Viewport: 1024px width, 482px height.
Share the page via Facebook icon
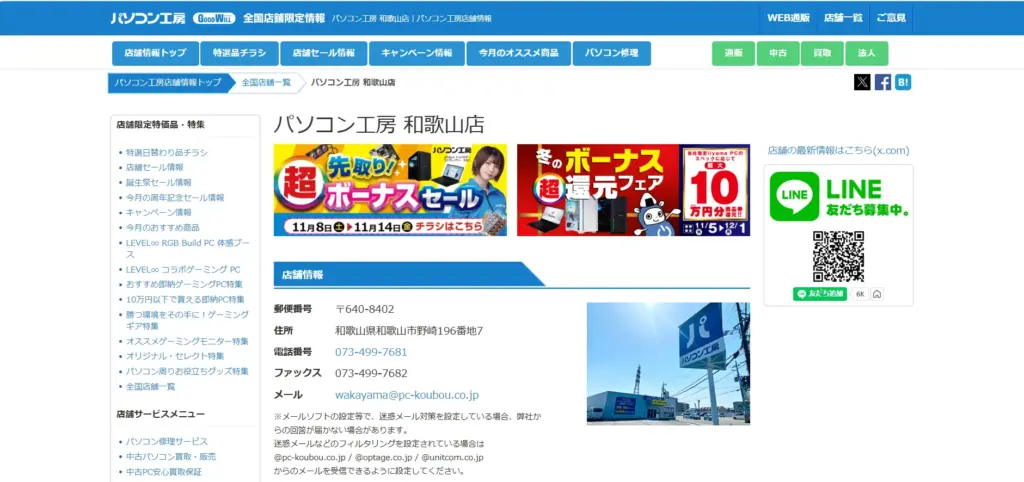coord(883,83)
